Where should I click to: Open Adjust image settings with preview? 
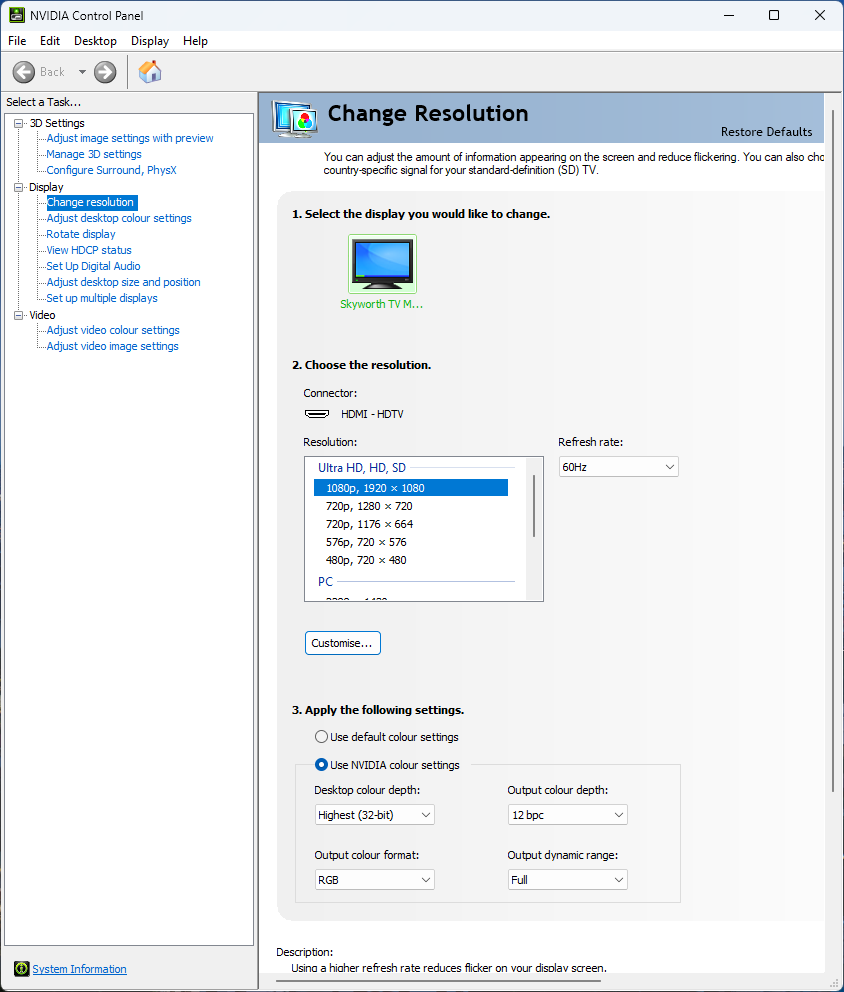[130, 138]
